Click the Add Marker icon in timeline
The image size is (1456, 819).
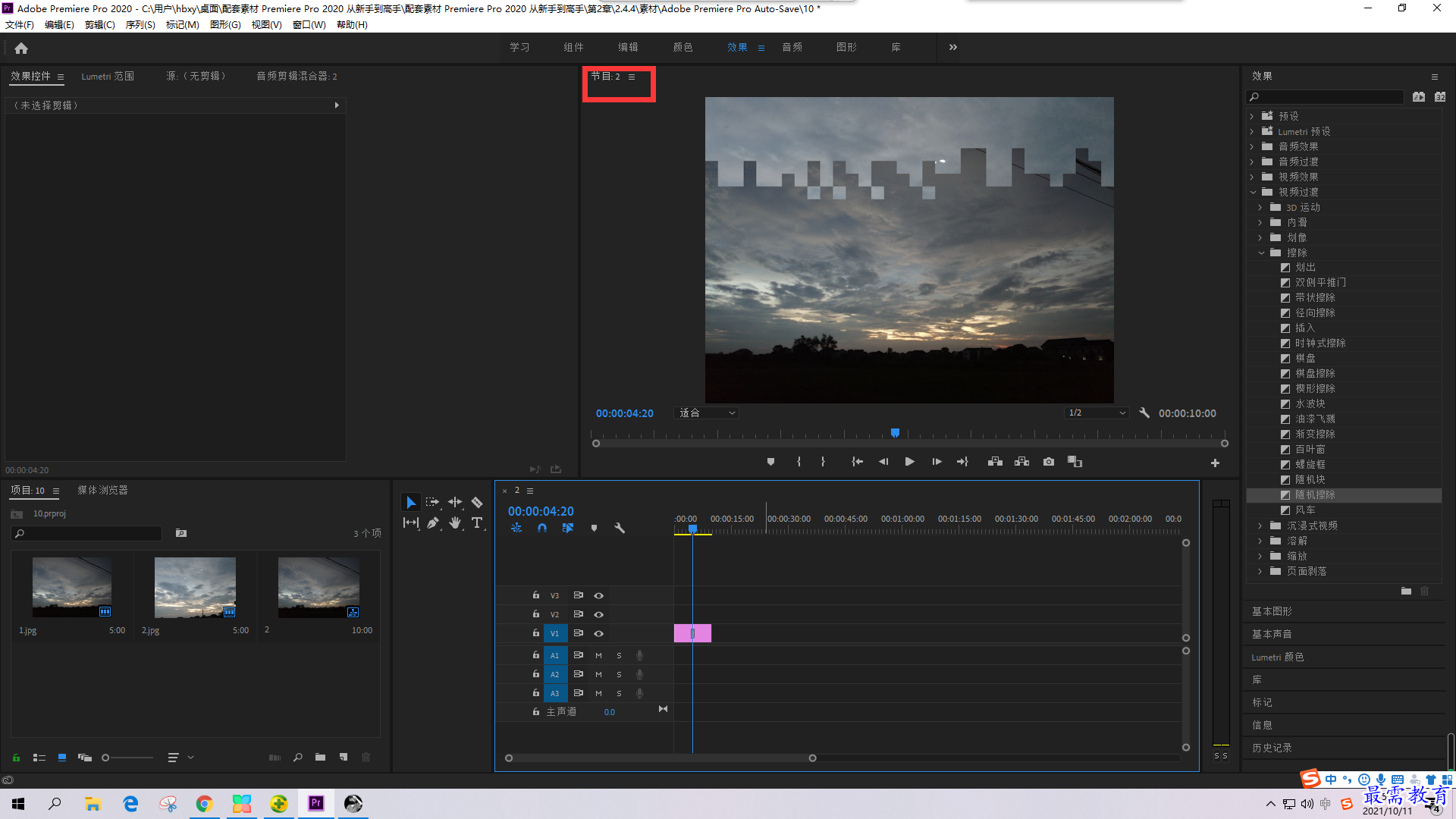[x=595, y=528]
